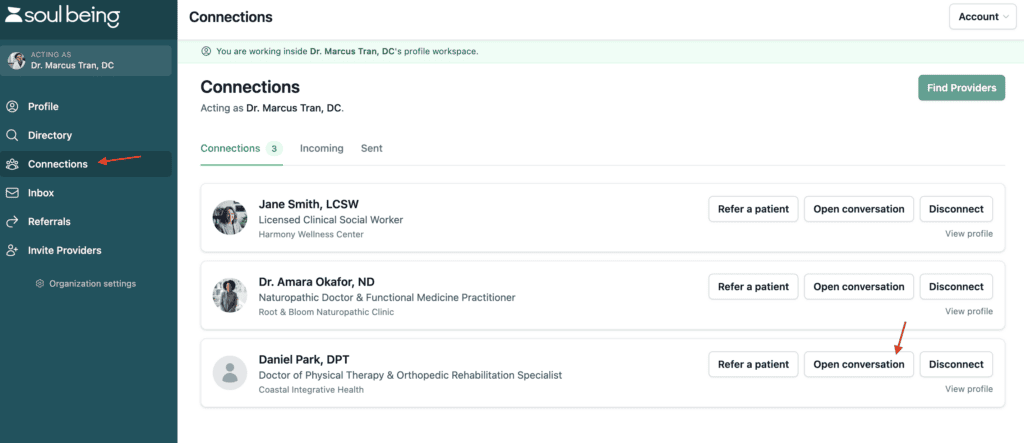Click Jane Smith's profile photo
The width and height of the screenshot is (1024, 443).
click(230, 218)
